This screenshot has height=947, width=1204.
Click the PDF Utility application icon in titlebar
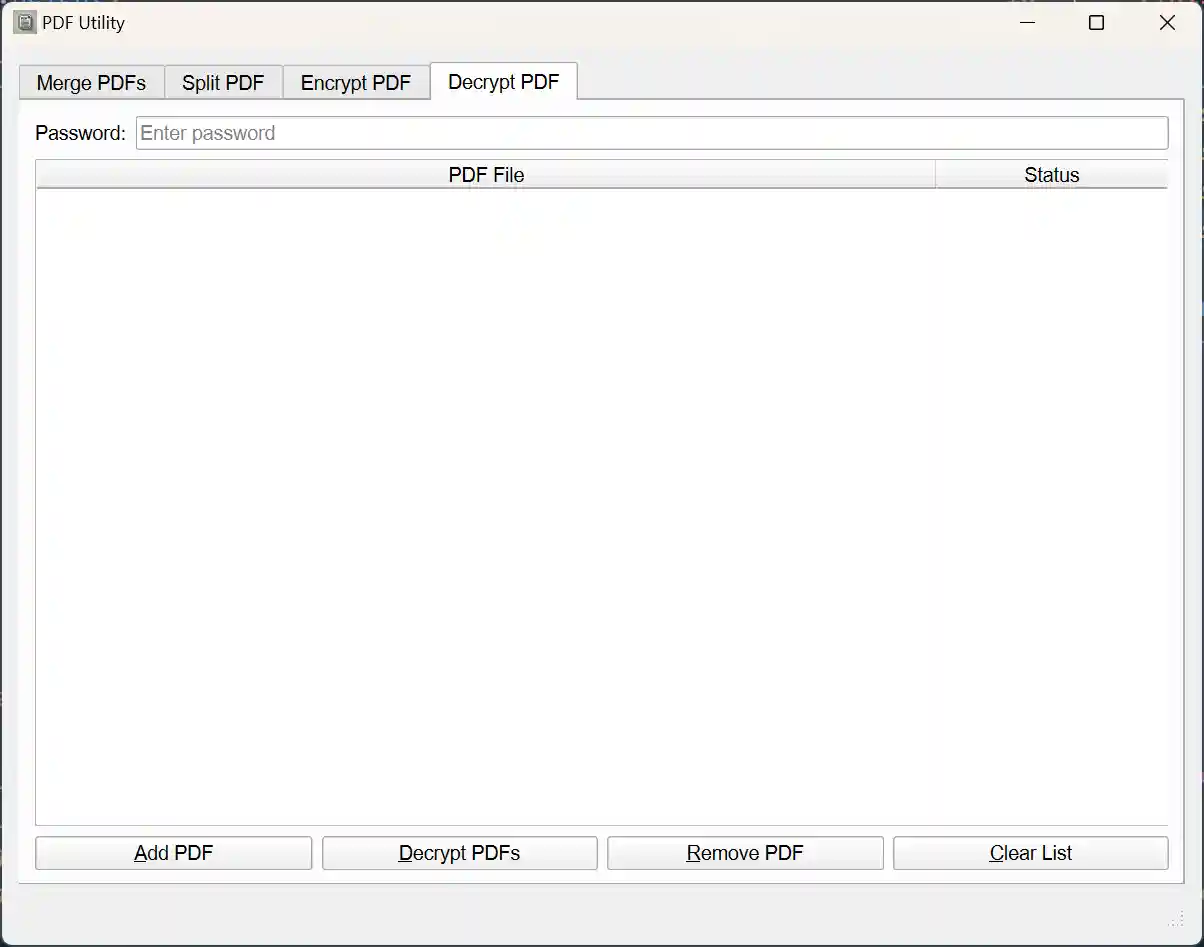24,21
